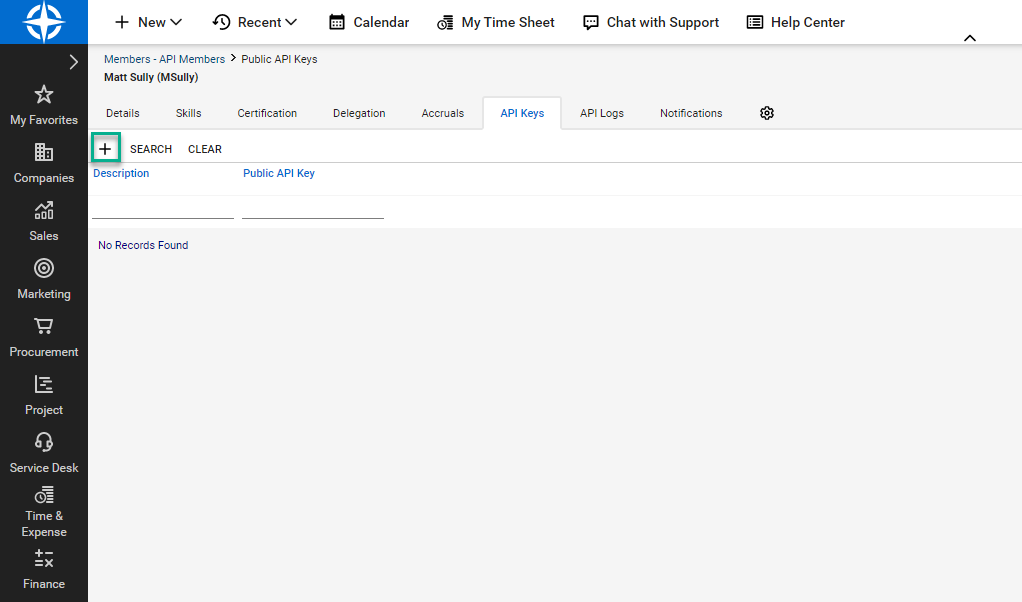The image size is (1022, 602).
Task: Expand the Recent dropdown list
Action: [255, 22]
